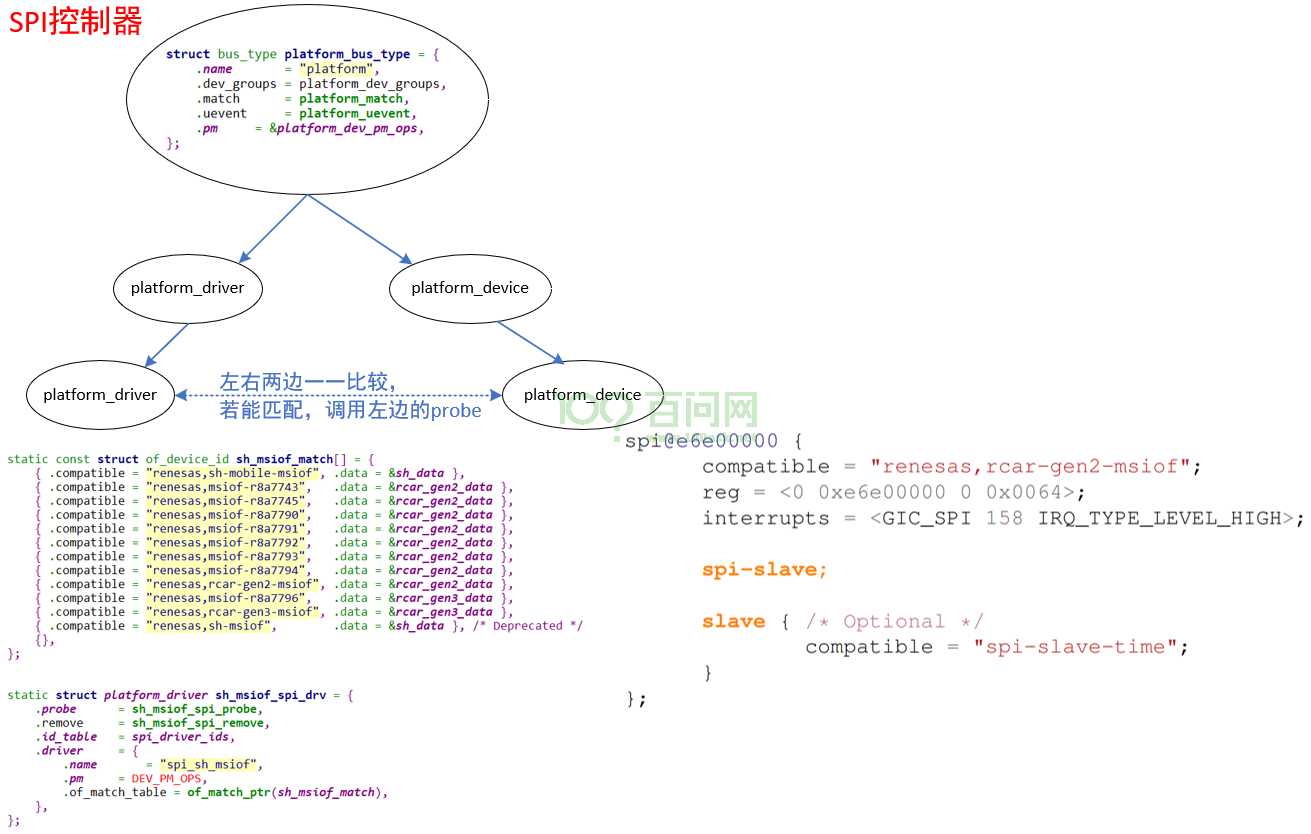This screenshot has height=834, width=1311.
Task: Select the platform_bus_type struct ellipse
Action: (307, 99)
